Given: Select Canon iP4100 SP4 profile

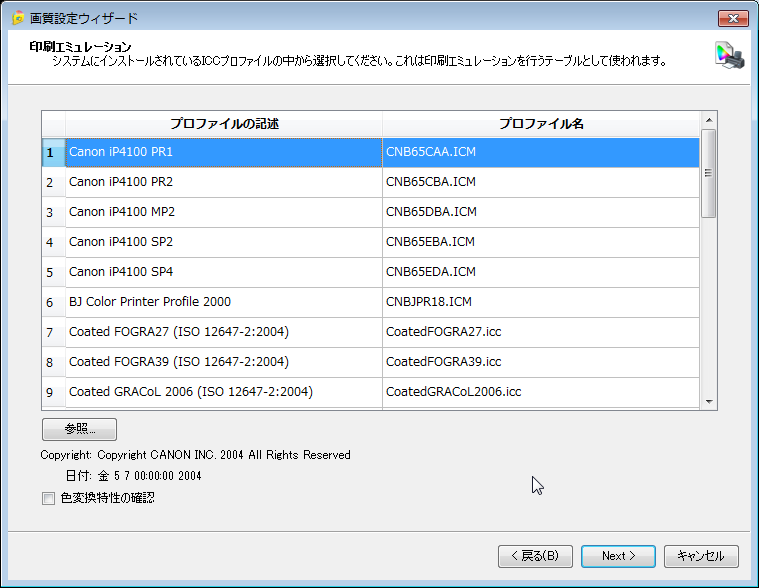Looking at the screenshot, I should tap(222, 272).
